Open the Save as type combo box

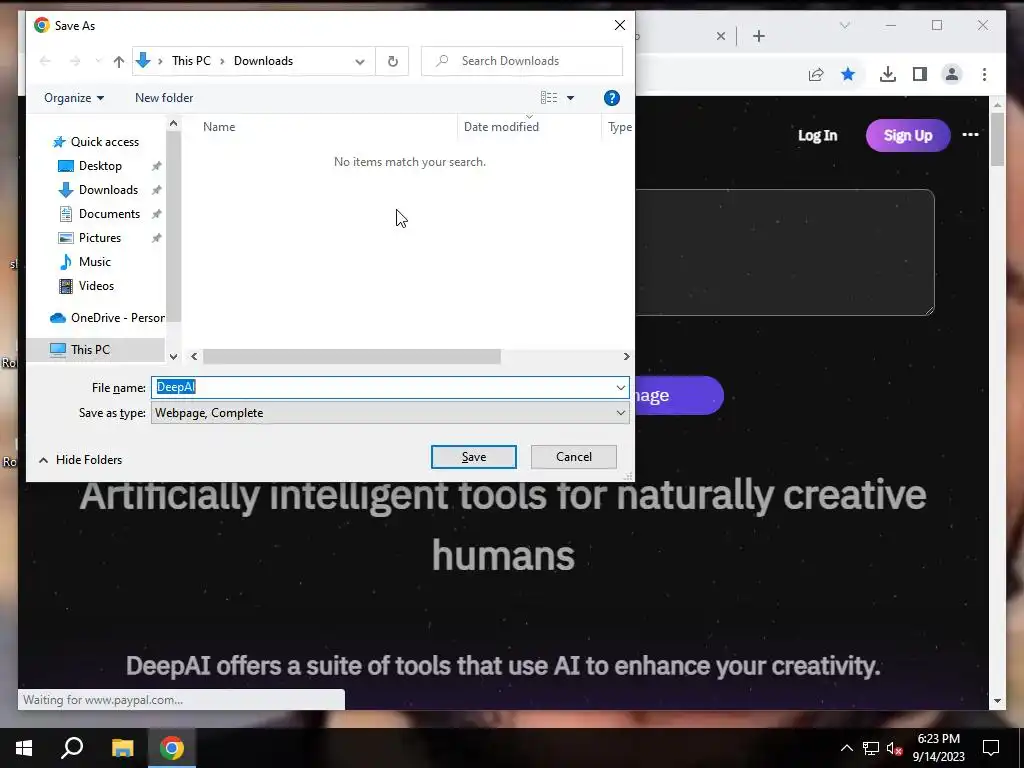390,413
